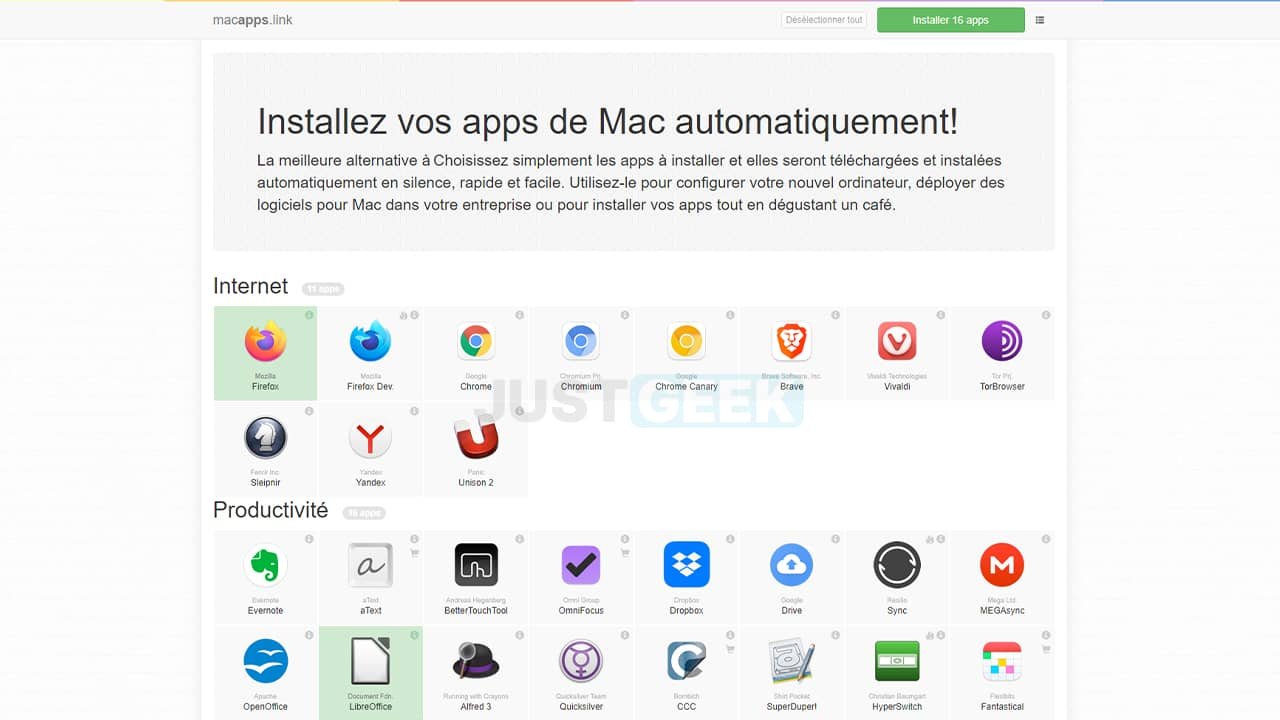Select the BetterTouchTool icon
1280x720 pixels.
476,566
